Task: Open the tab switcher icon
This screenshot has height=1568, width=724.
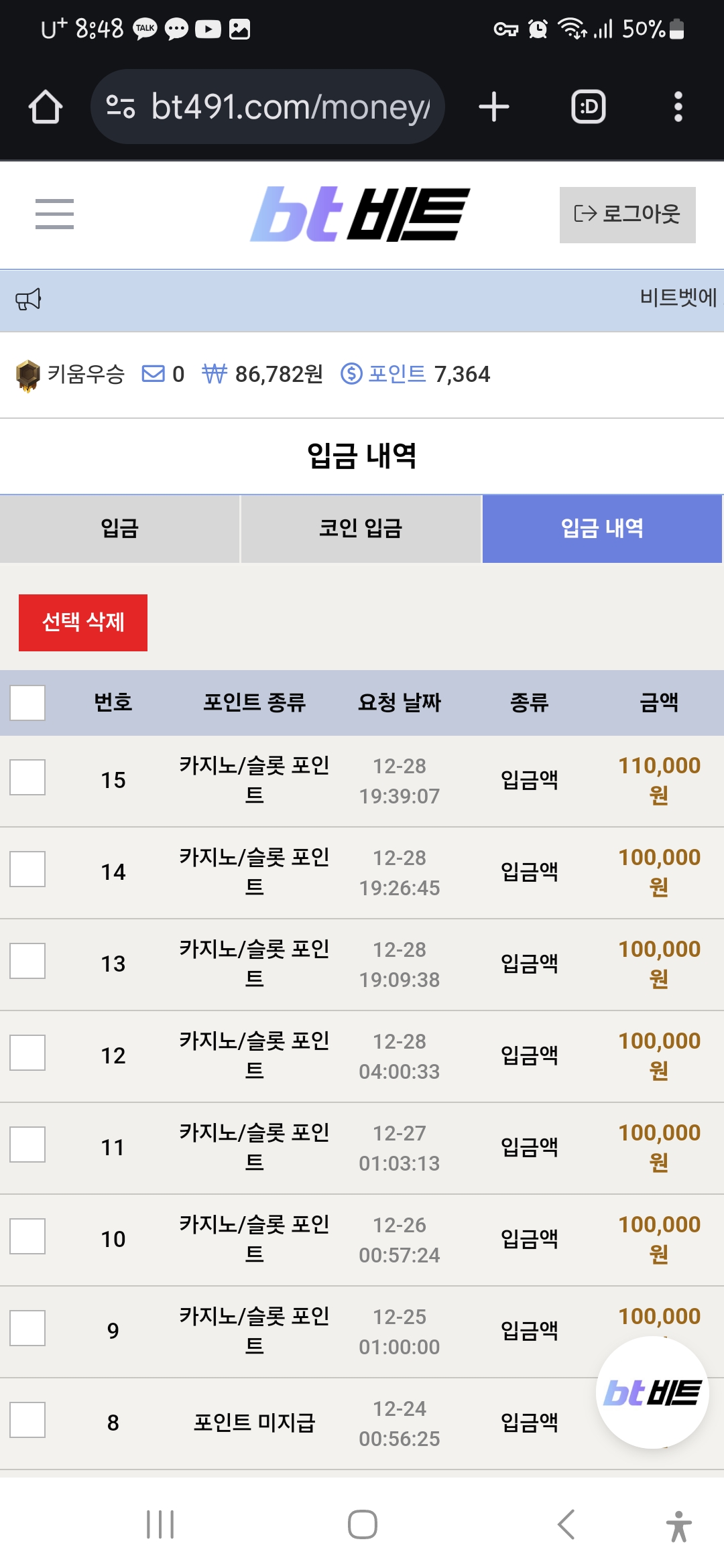Action: click(588, 107)
